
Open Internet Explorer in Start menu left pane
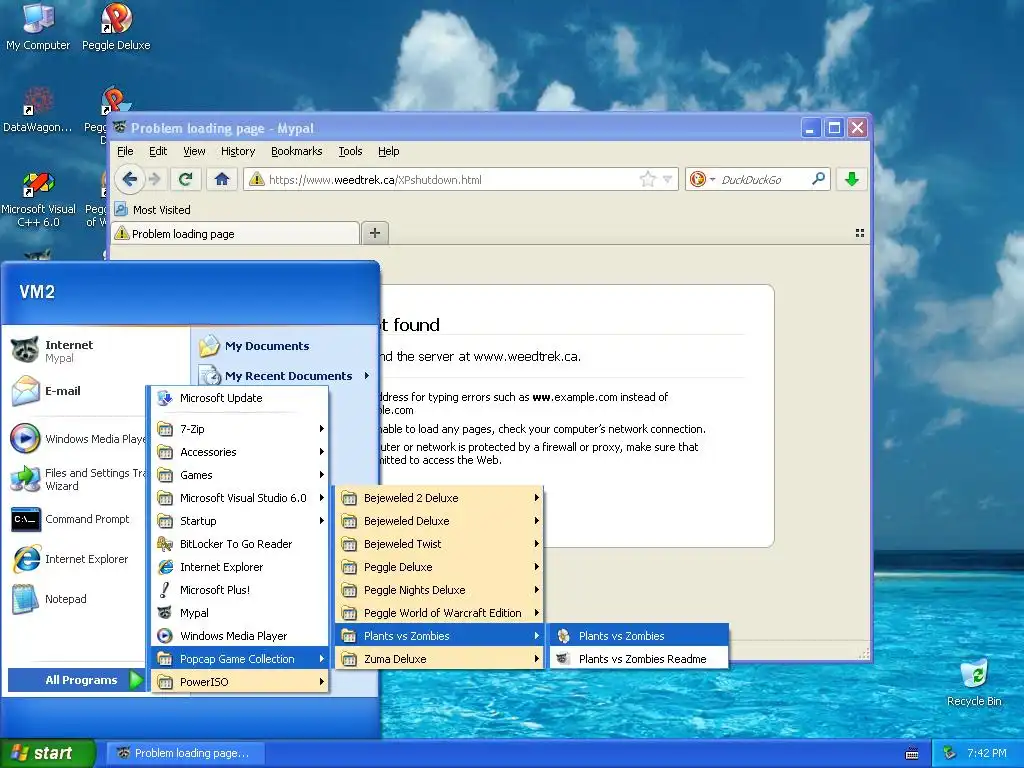pyautogui.click(x=77, y=559)
